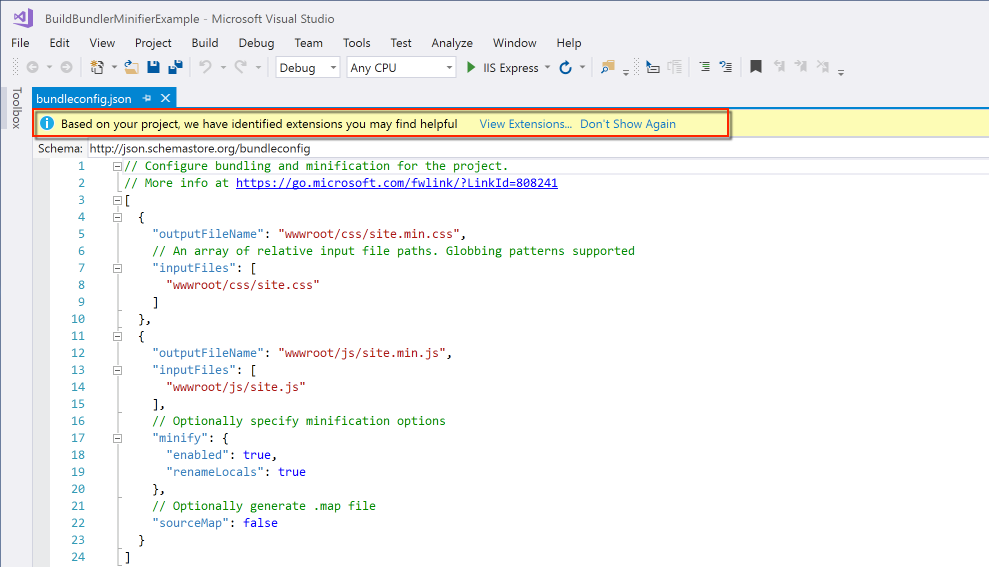Click the uncomment lines icon
The width and height of the screenshot is (989, 567).
pos(726,66)
